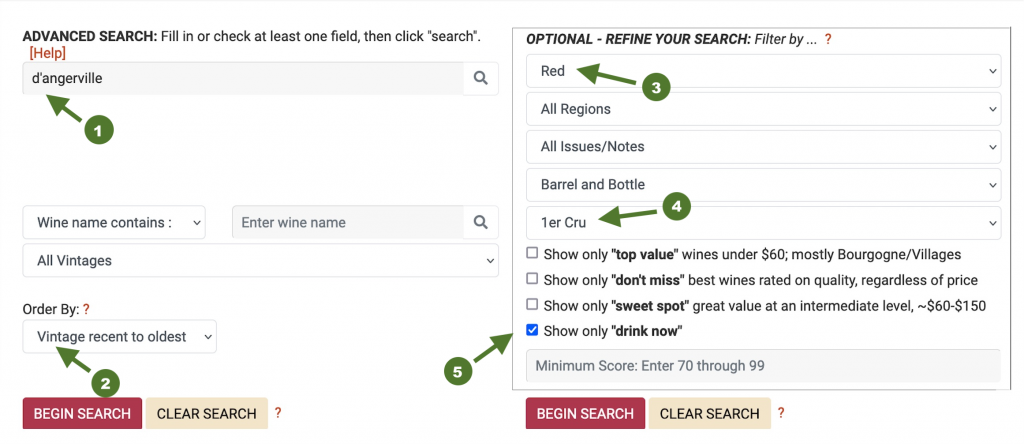Viewport: 1024px width, 444px height.
Task: Click the right CLEAR SEARCH button
Action: coord(709,413)
